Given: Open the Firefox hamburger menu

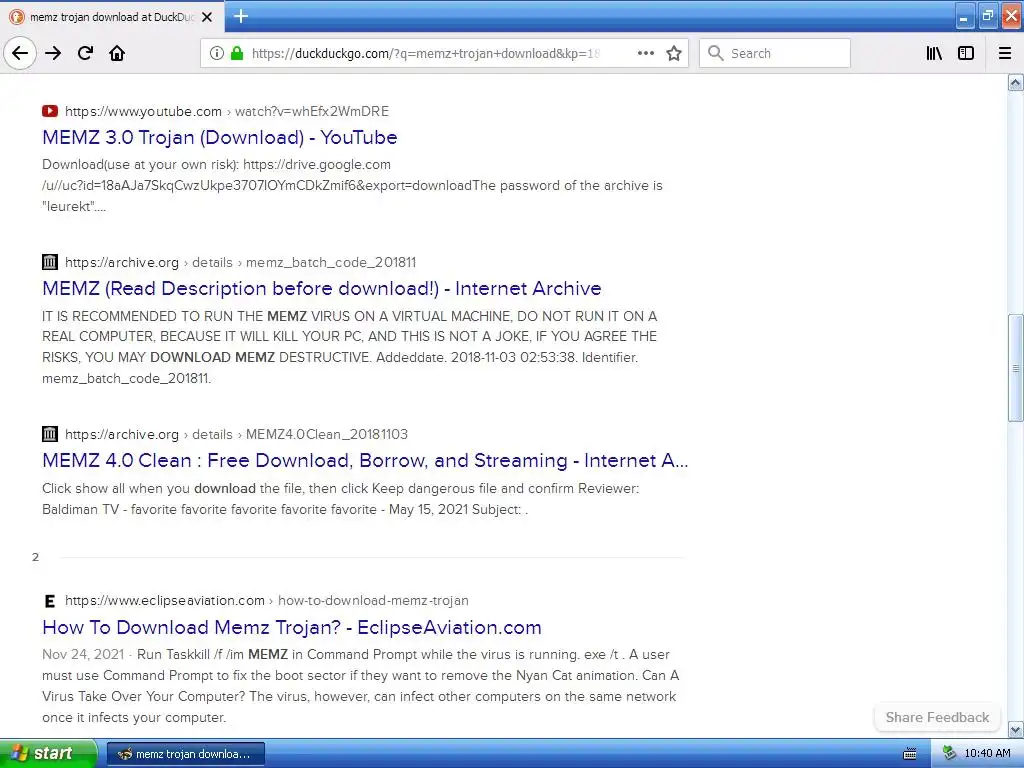Looking at the screenshot, I should [x=1005, y=53].
